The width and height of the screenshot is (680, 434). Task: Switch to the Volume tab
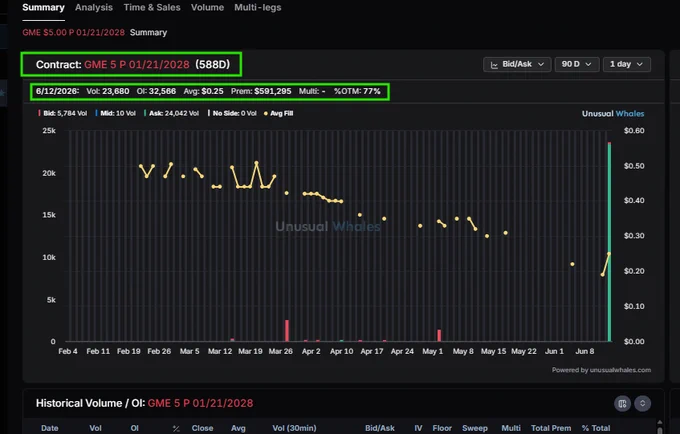pos(207,7)
